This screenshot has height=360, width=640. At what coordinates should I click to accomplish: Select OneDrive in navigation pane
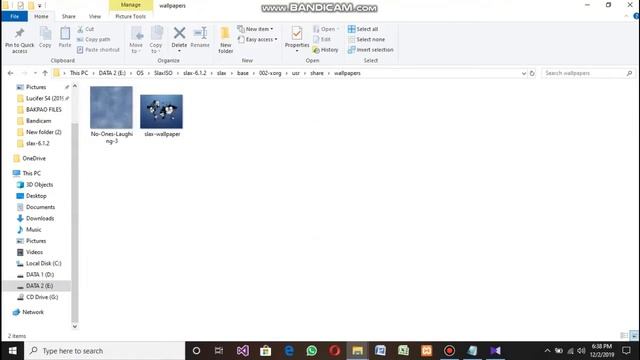point(34,158)
